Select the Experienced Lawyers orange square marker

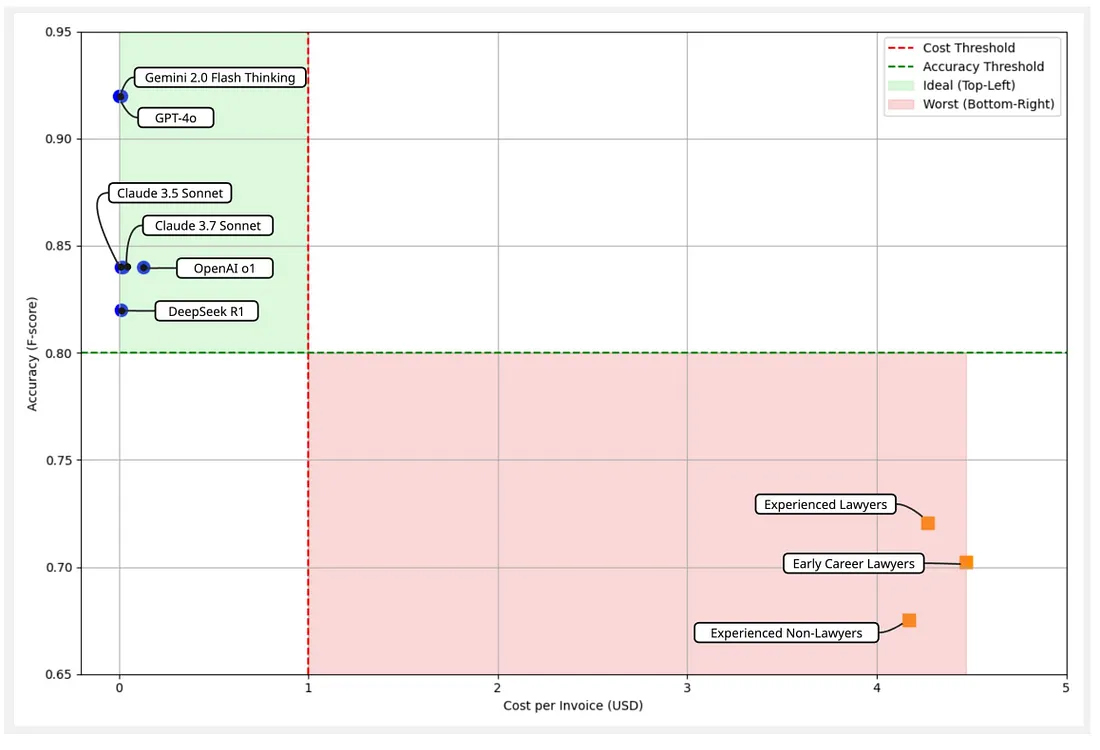pyautogui.click(x=928, y=523)
